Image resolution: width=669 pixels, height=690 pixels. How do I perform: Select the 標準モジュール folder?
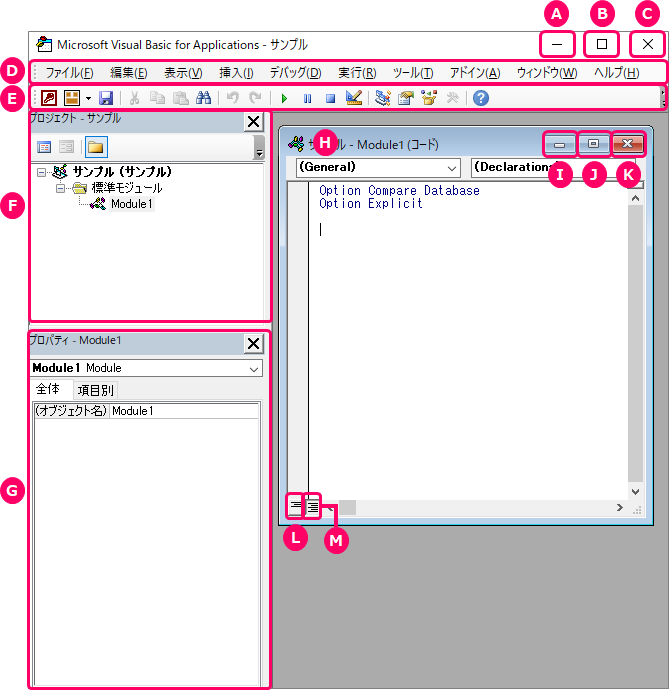point(127,188)
